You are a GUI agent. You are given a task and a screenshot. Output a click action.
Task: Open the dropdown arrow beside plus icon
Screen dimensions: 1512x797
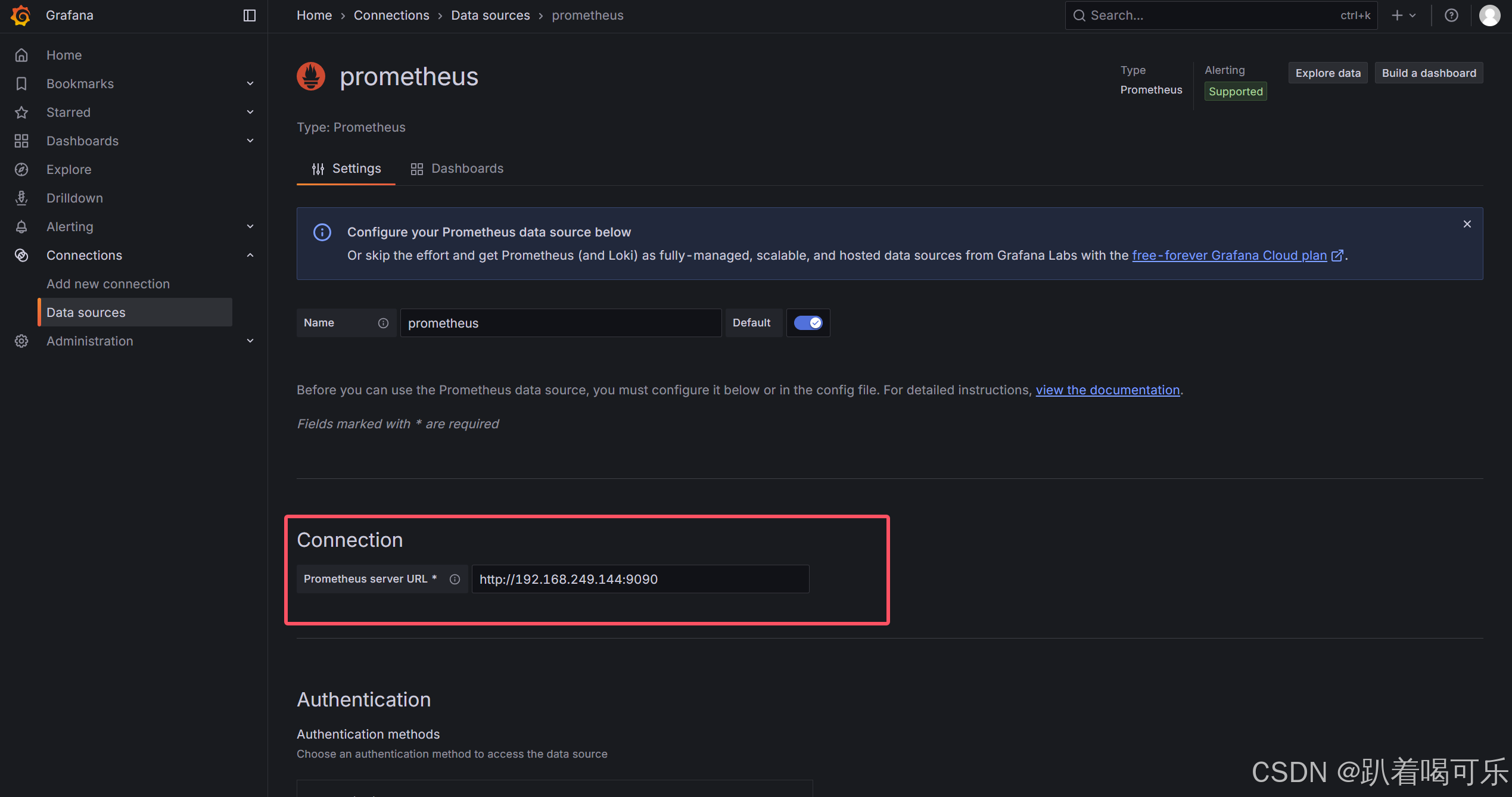(1413, 15)
